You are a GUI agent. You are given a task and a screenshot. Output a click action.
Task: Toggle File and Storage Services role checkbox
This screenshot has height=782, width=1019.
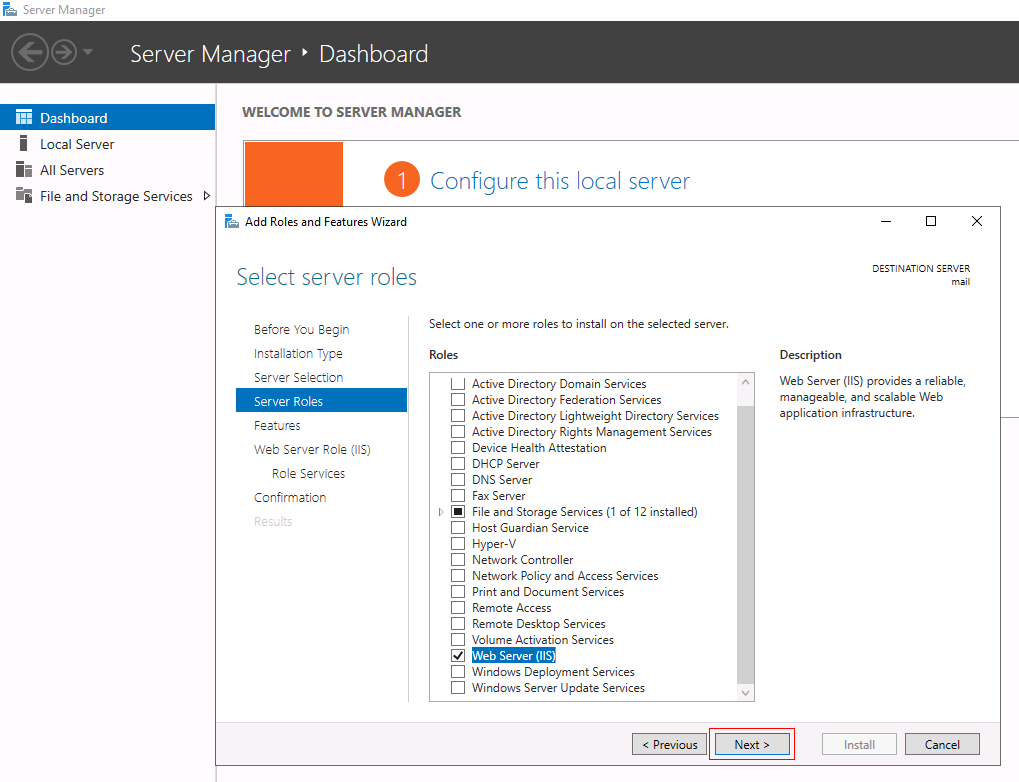click(x=458, y=512)
